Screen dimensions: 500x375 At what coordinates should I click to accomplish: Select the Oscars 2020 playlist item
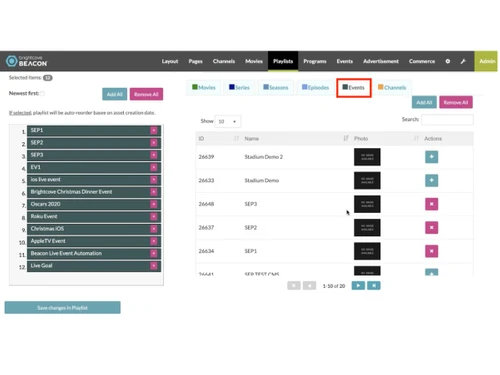(94, 204)
